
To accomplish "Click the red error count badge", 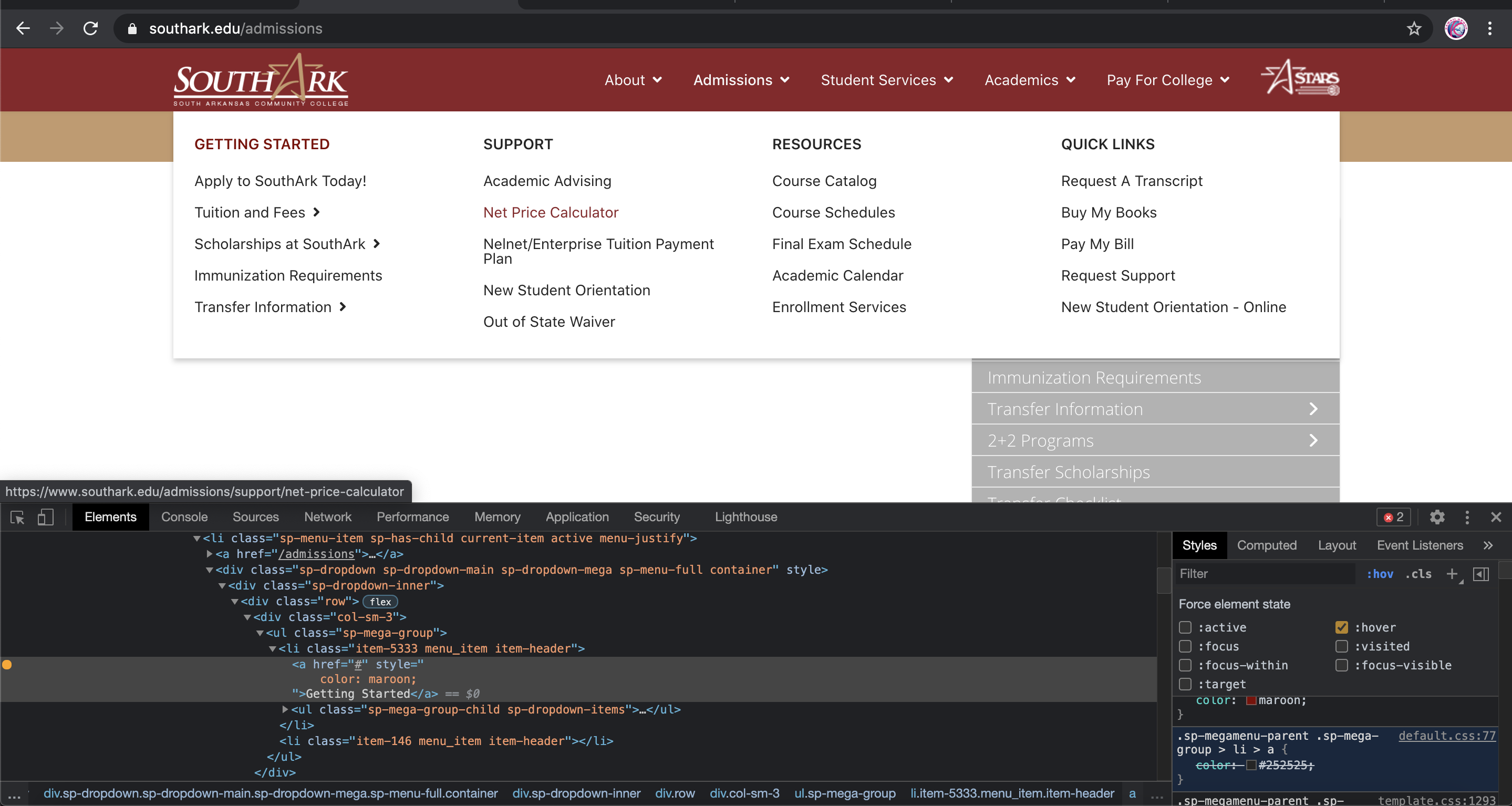I will [x=1393, y=517].
